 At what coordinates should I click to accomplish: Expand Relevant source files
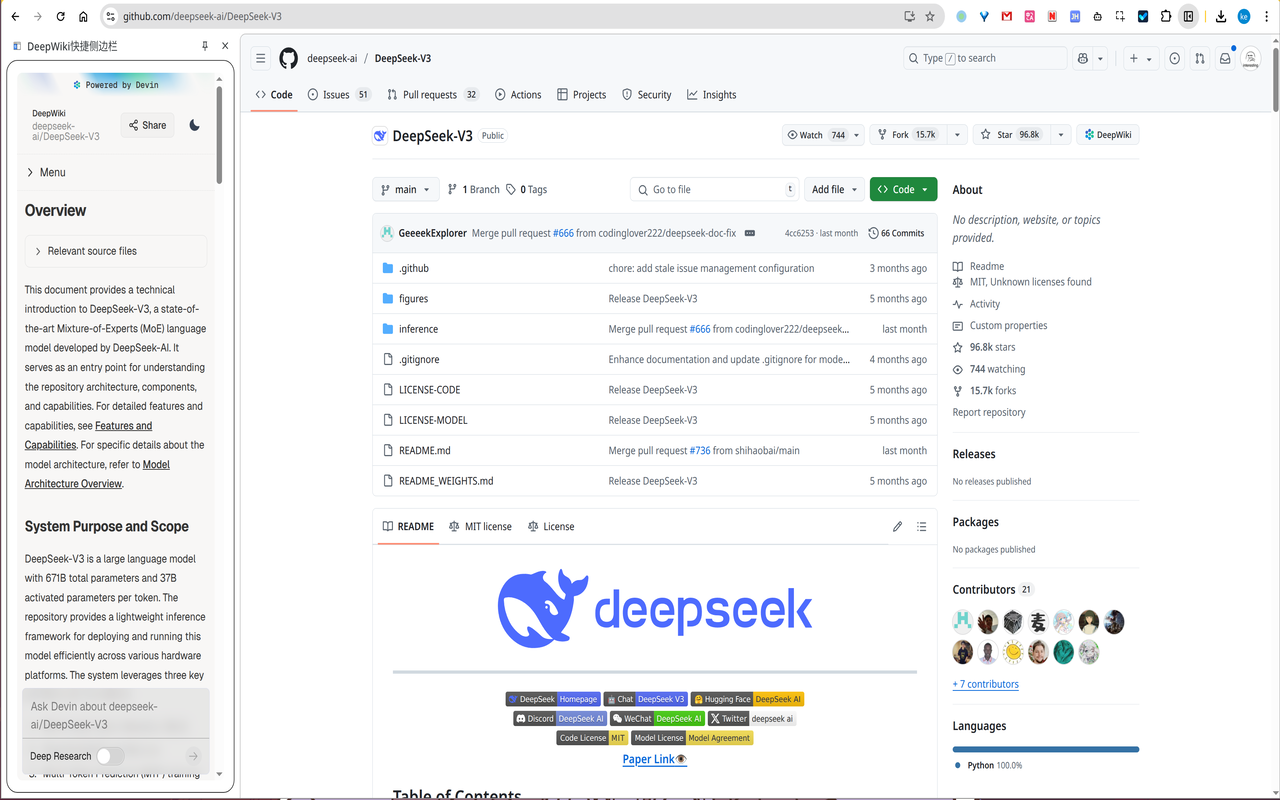click(x=116, y=251)
